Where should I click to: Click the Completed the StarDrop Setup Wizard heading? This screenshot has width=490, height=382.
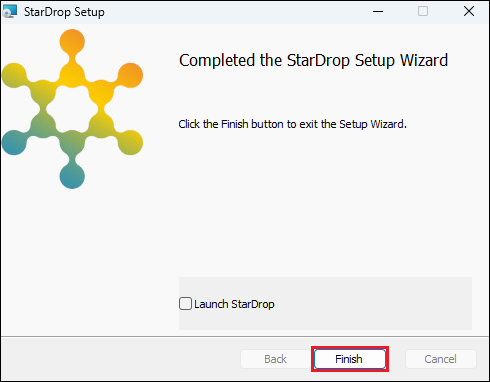(314, 61)
